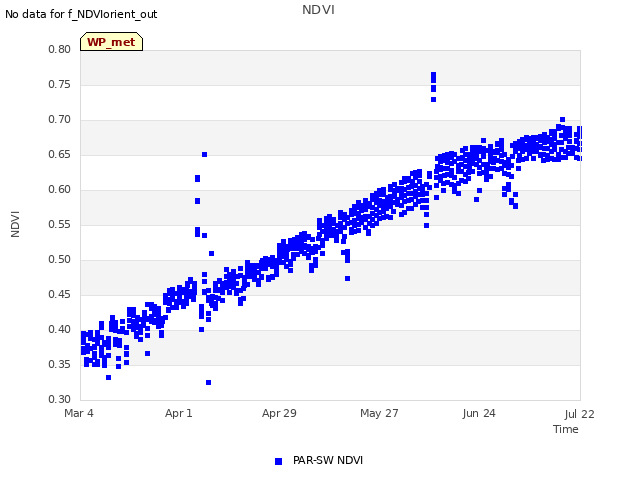Click the 0.45 y-axis tick label
Image resolution: width=640 pixels, height=480 pixels.
(60, 295)
